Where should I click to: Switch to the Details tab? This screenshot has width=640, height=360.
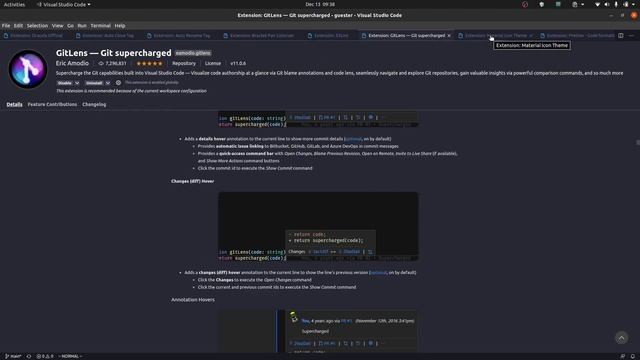click(x=14, y=104)
